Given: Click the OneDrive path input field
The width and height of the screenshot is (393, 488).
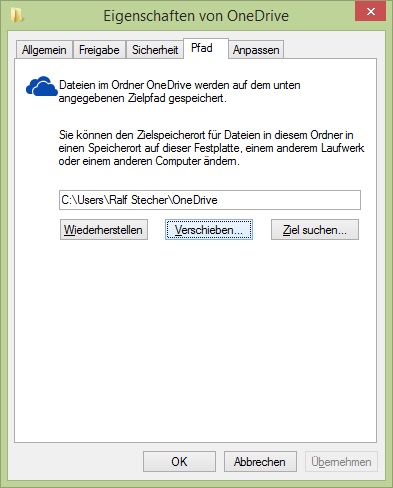Looking at the screenshot, I should [210, 200].
